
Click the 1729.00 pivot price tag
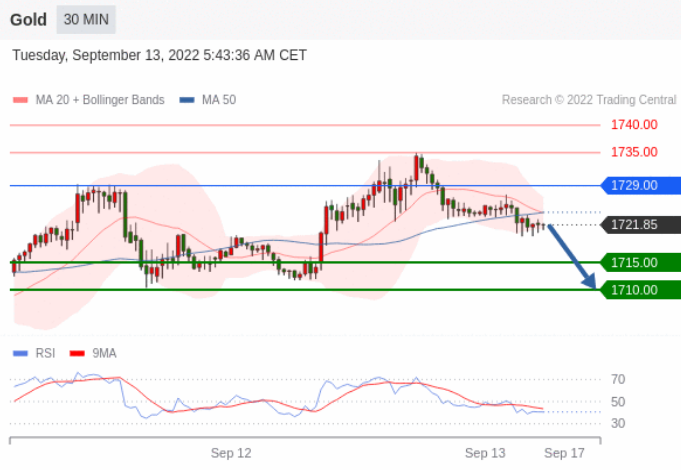tap(641, 185)
